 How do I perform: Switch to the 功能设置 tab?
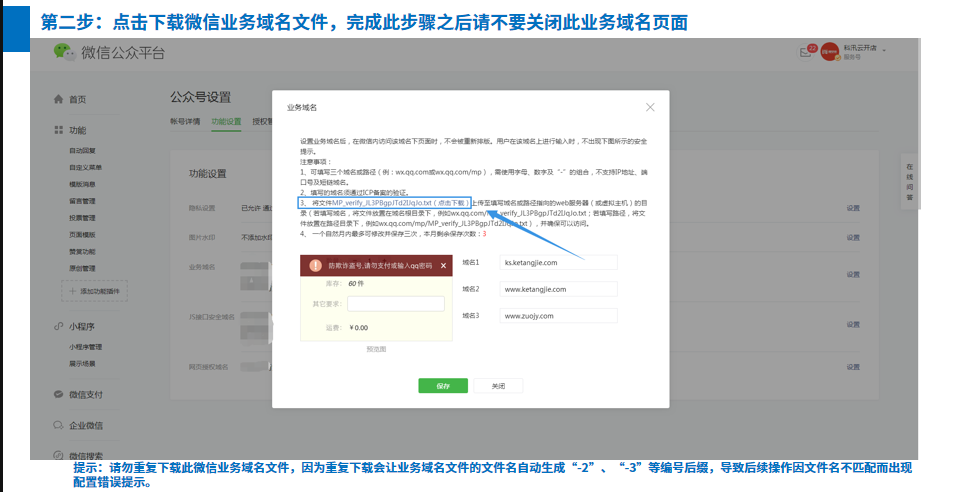(226, 121)
